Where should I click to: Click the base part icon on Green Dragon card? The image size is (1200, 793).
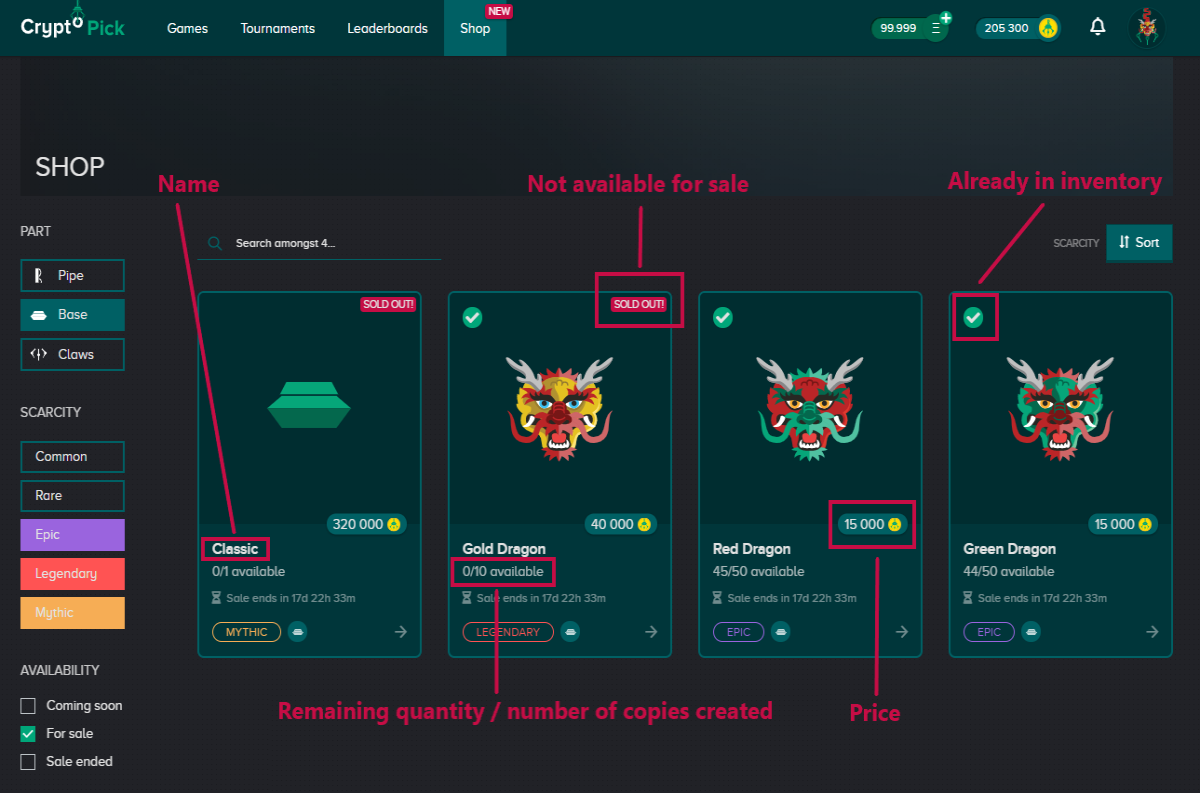1031,632
